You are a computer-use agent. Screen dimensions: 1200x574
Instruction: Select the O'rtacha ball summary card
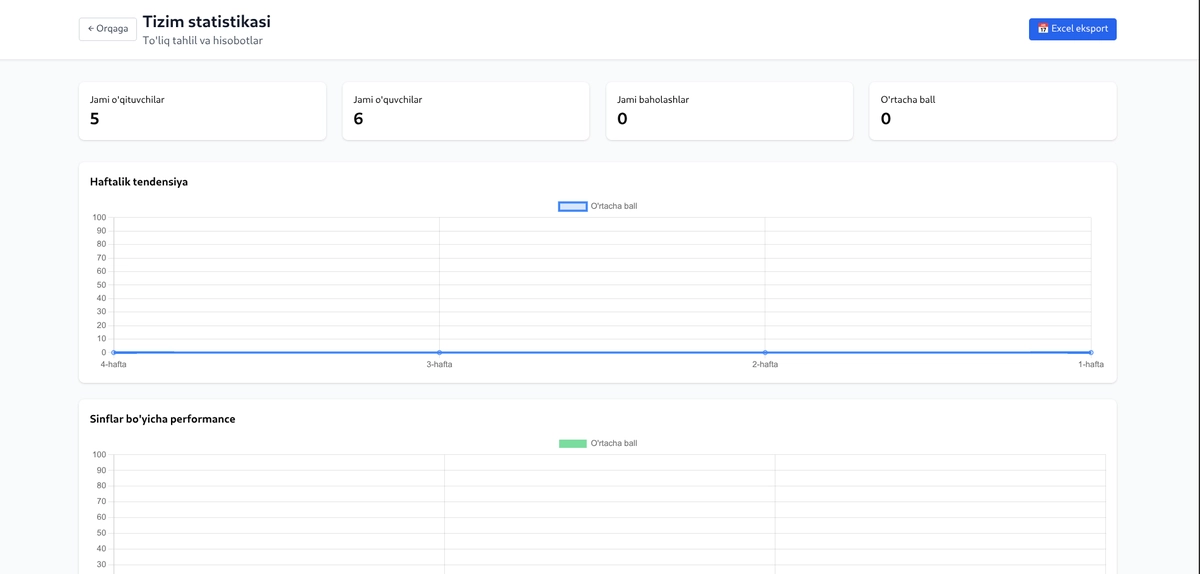993,111
